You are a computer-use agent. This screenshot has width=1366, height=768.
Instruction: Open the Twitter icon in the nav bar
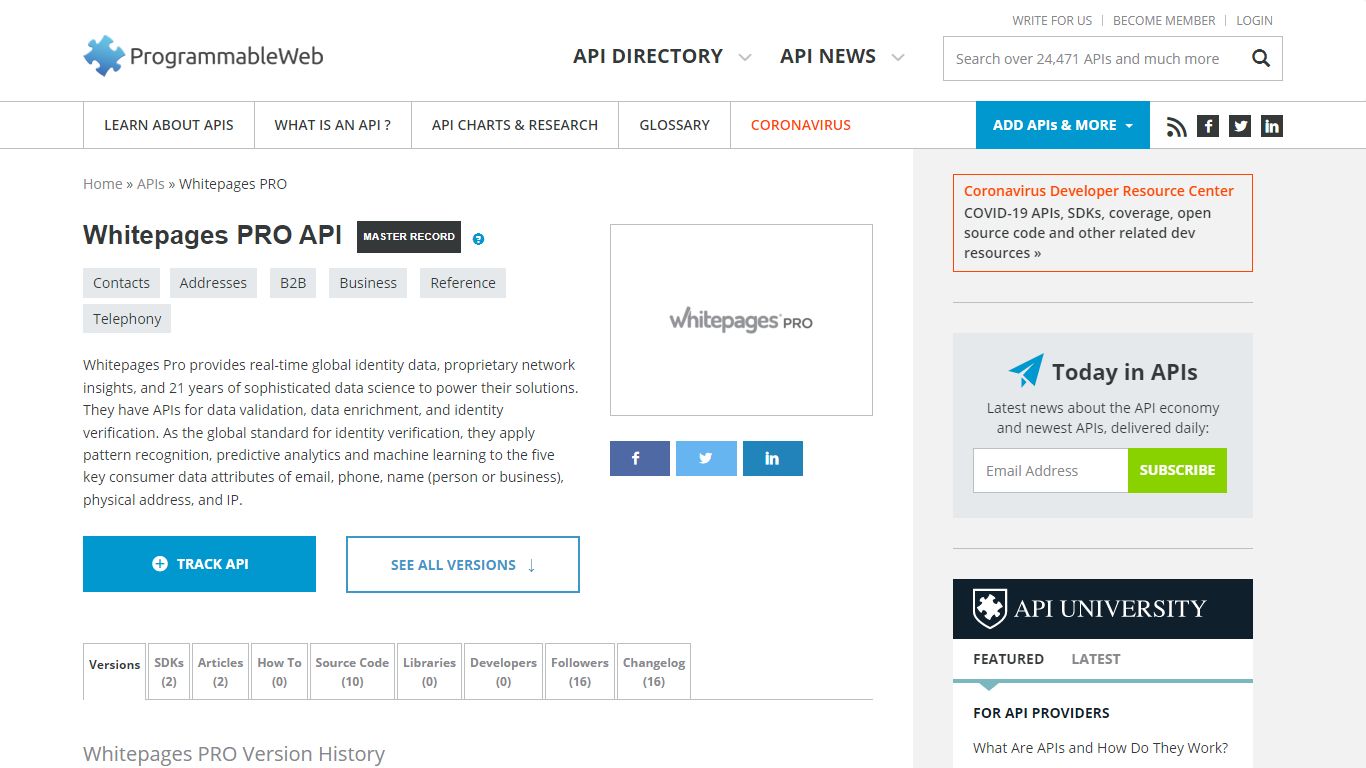[x=1240, y=126]
